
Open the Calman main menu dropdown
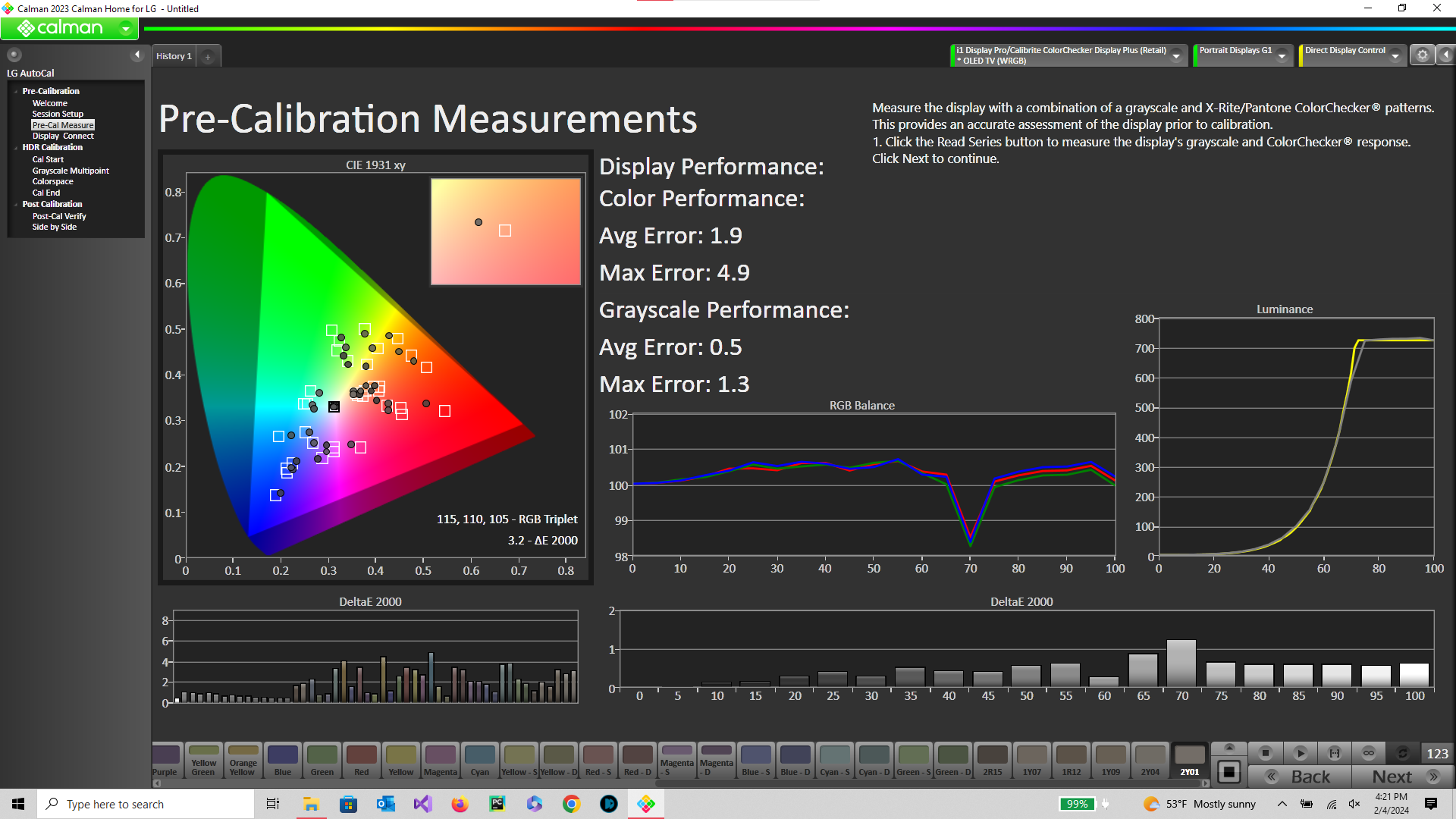pyautogui.click(x=126, y=29)
